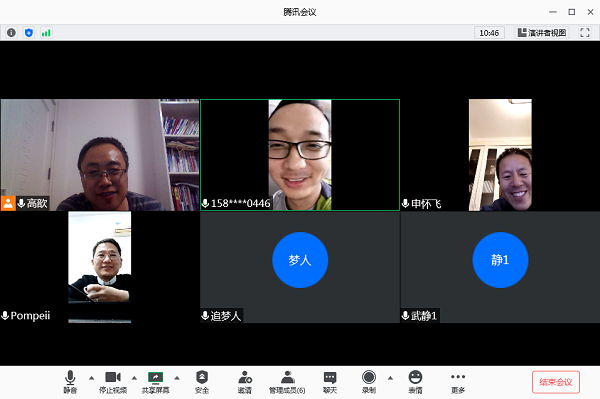600x399 pixels.
Task: Click the 10:46 meeting timer
Action: (x=489, y=33)
